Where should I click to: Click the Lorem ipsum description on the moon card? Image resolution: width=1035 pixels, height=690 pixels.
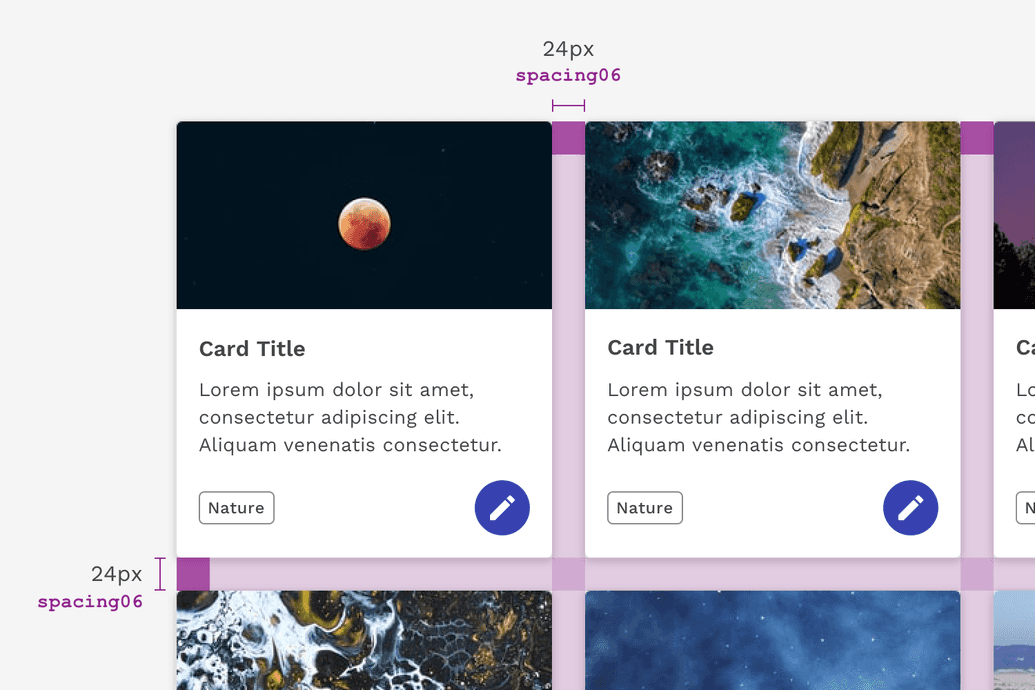[350, 417]
